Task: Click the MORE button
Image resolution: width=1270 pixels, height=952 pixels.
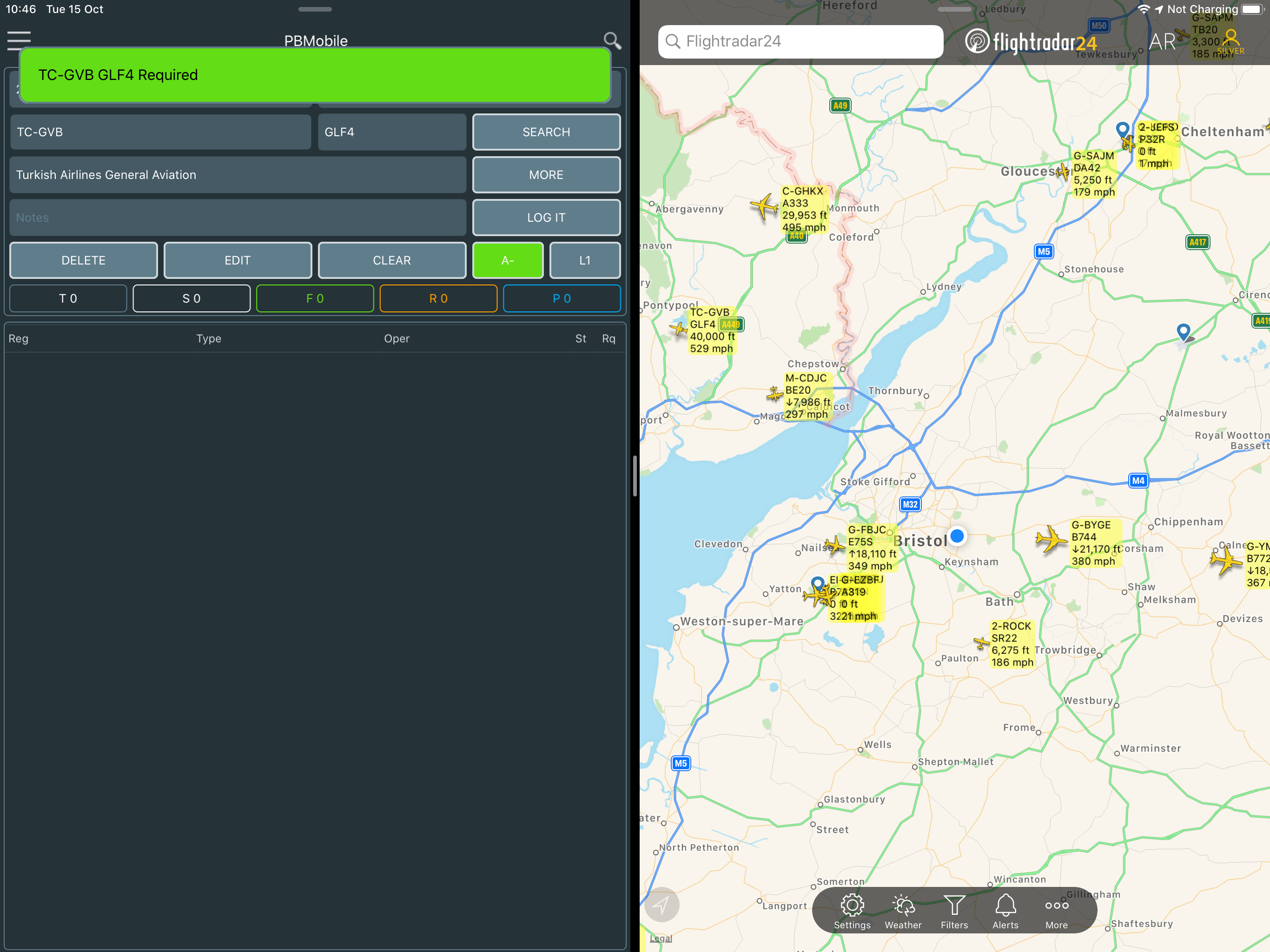Action: click(x=546, y=175)
